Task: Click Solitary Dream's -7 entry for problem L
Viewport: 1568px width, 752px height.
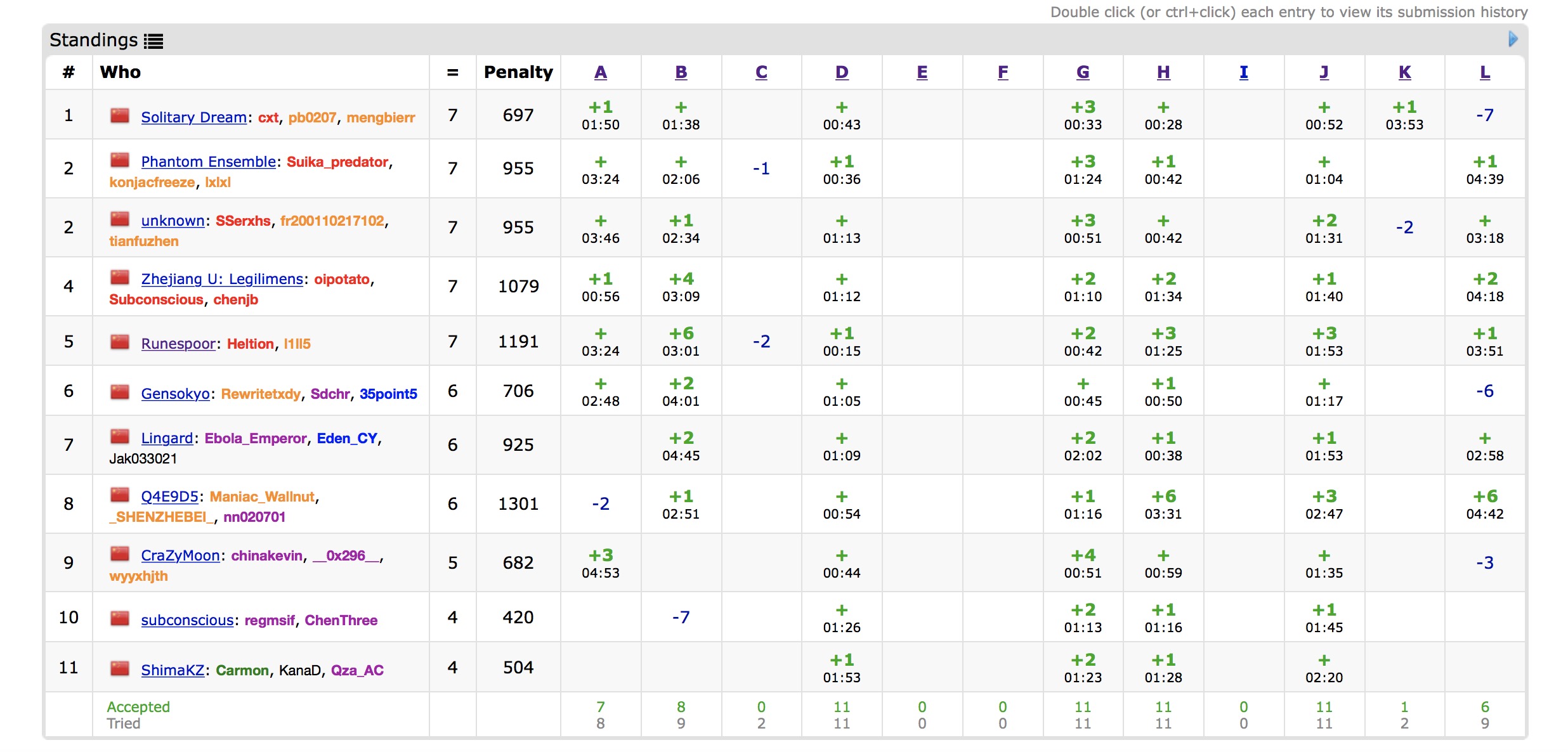Action: 1484,115
